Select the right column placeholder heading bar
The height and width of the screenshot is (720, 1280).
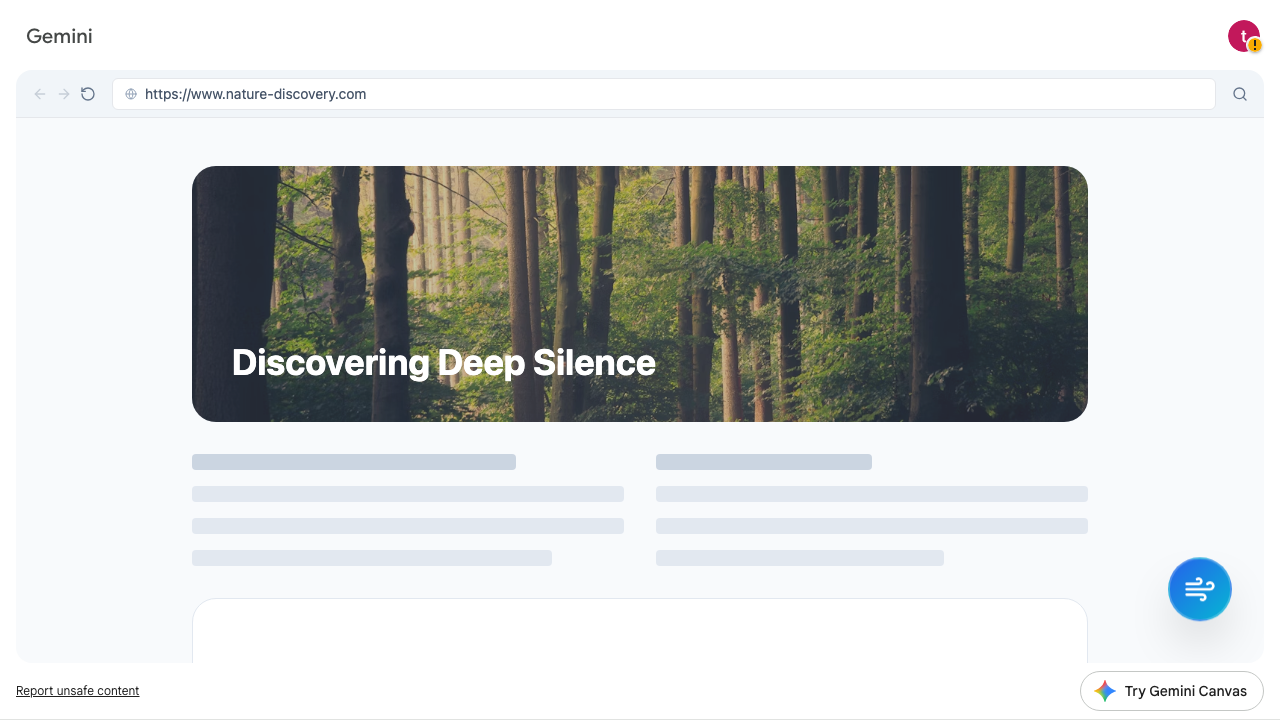tap(763, 462)
